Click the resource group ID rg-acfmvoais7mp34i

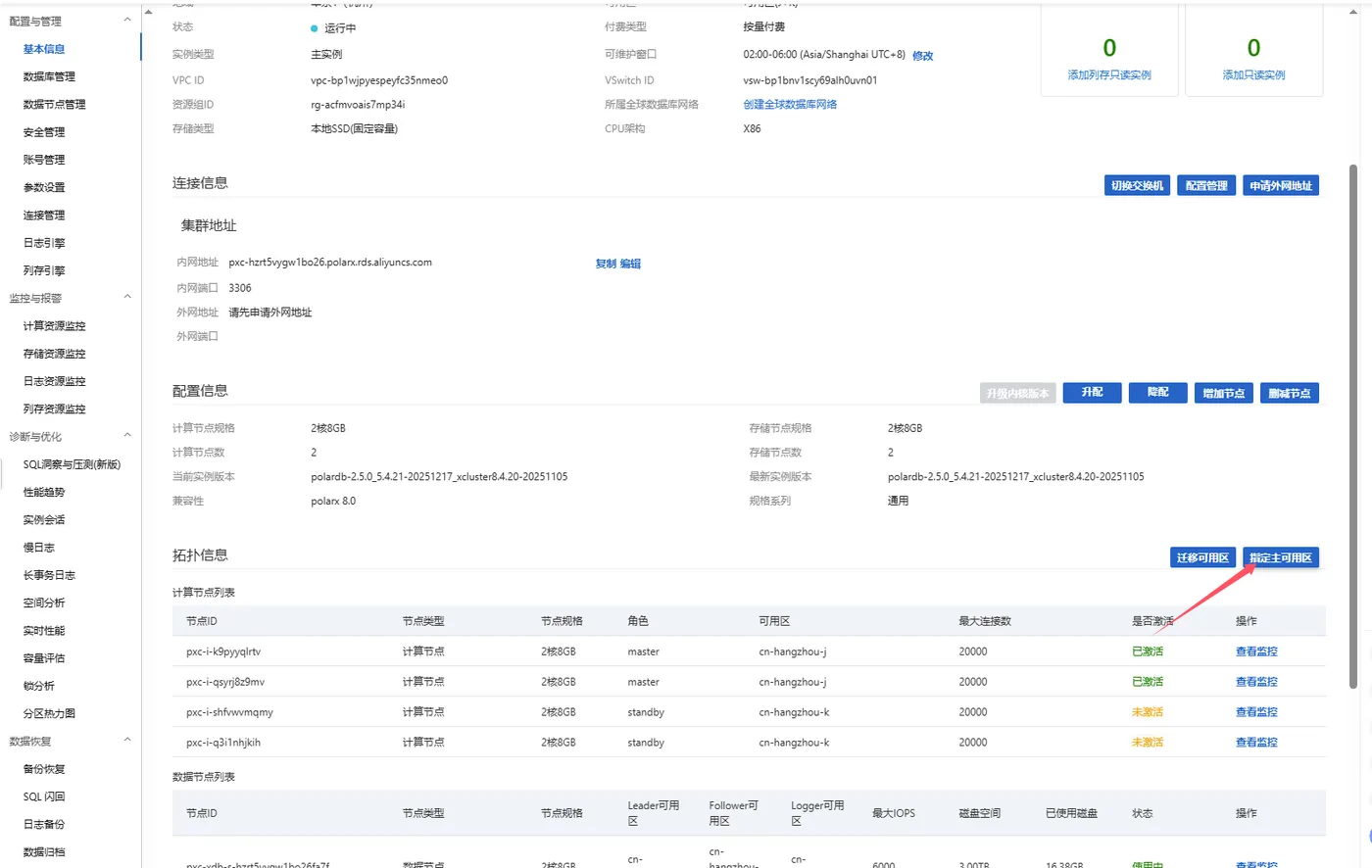358,104
